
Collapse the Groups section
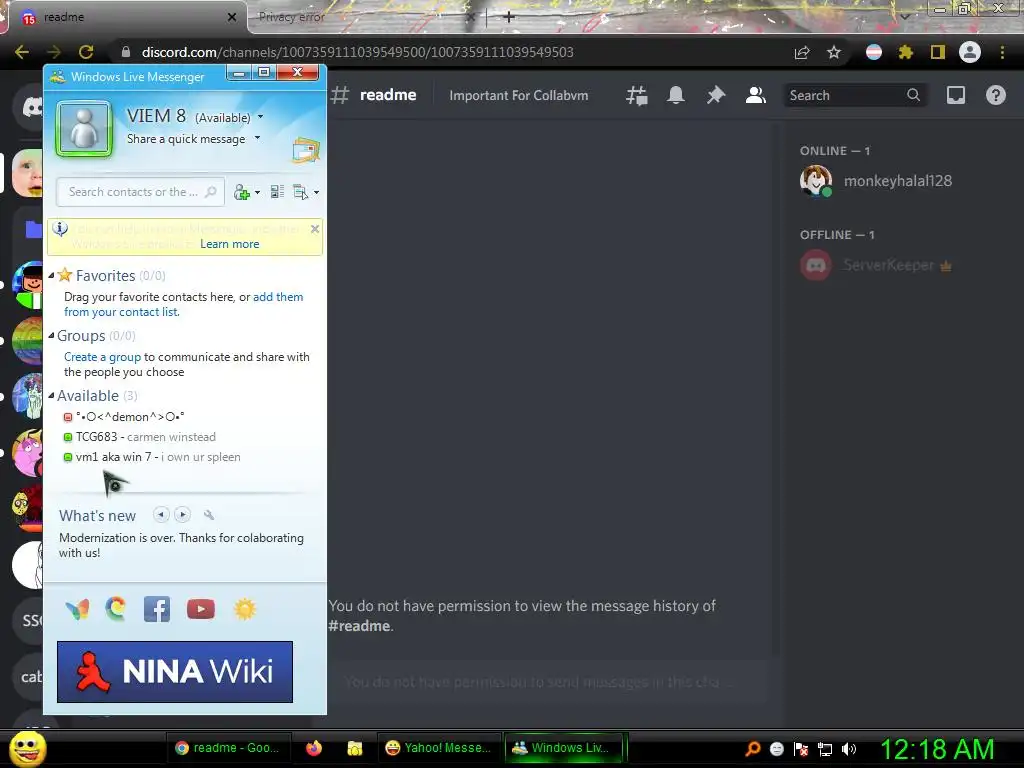52,336
